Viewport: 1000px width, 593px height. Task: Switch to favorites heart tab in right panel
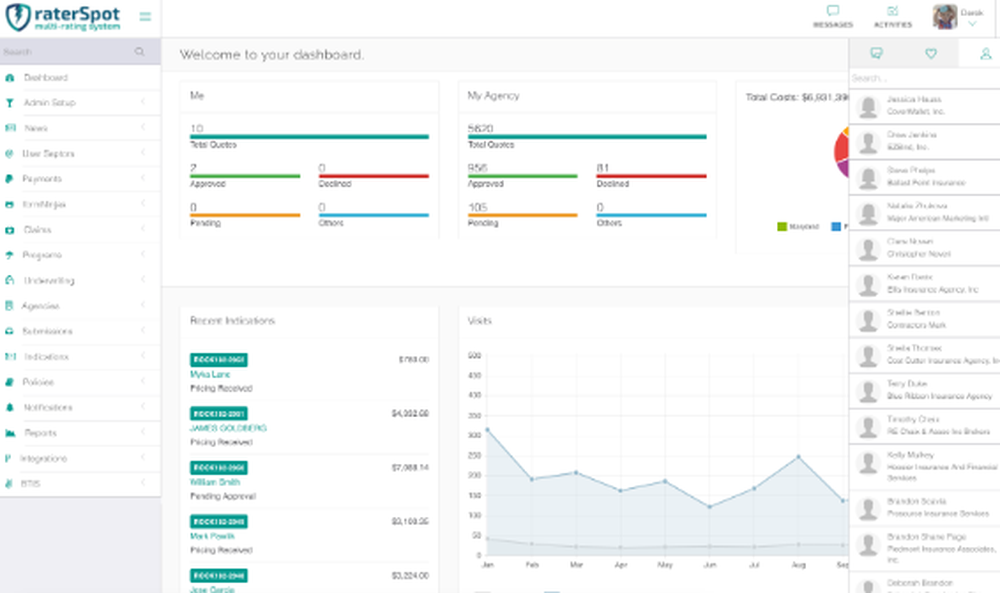click(931, 53)
